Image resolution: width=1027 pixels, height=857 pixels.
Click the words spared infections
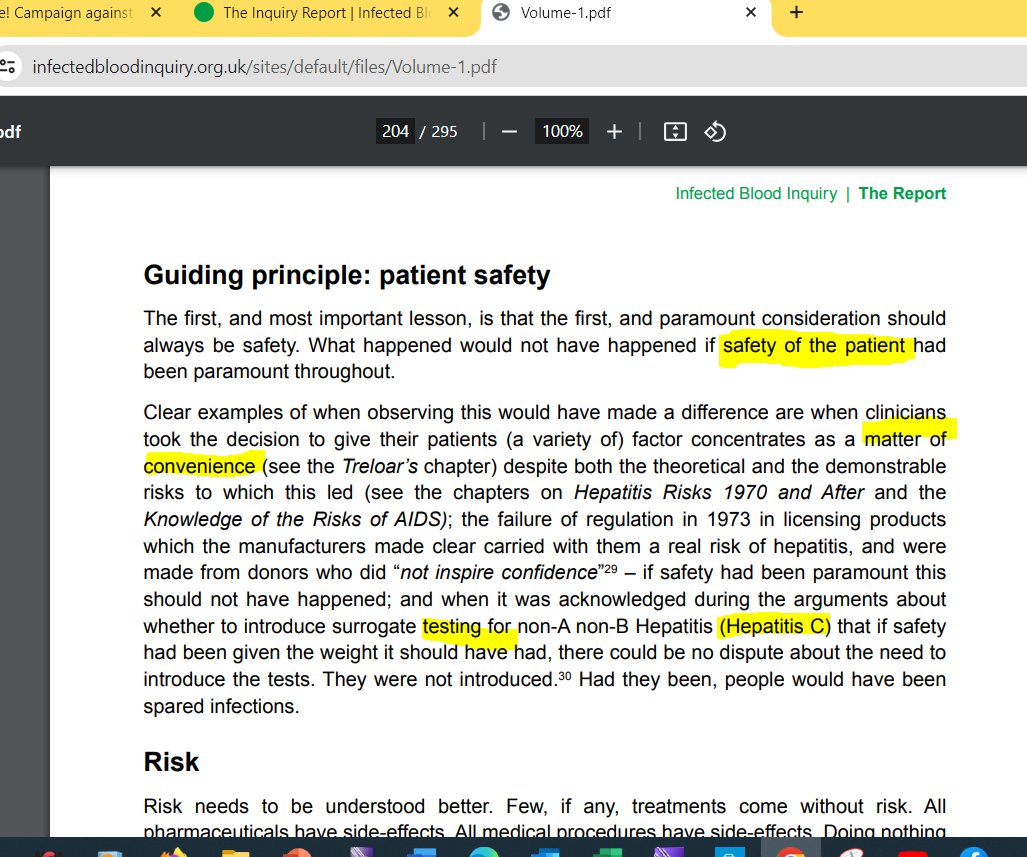[x=221, y=706]
